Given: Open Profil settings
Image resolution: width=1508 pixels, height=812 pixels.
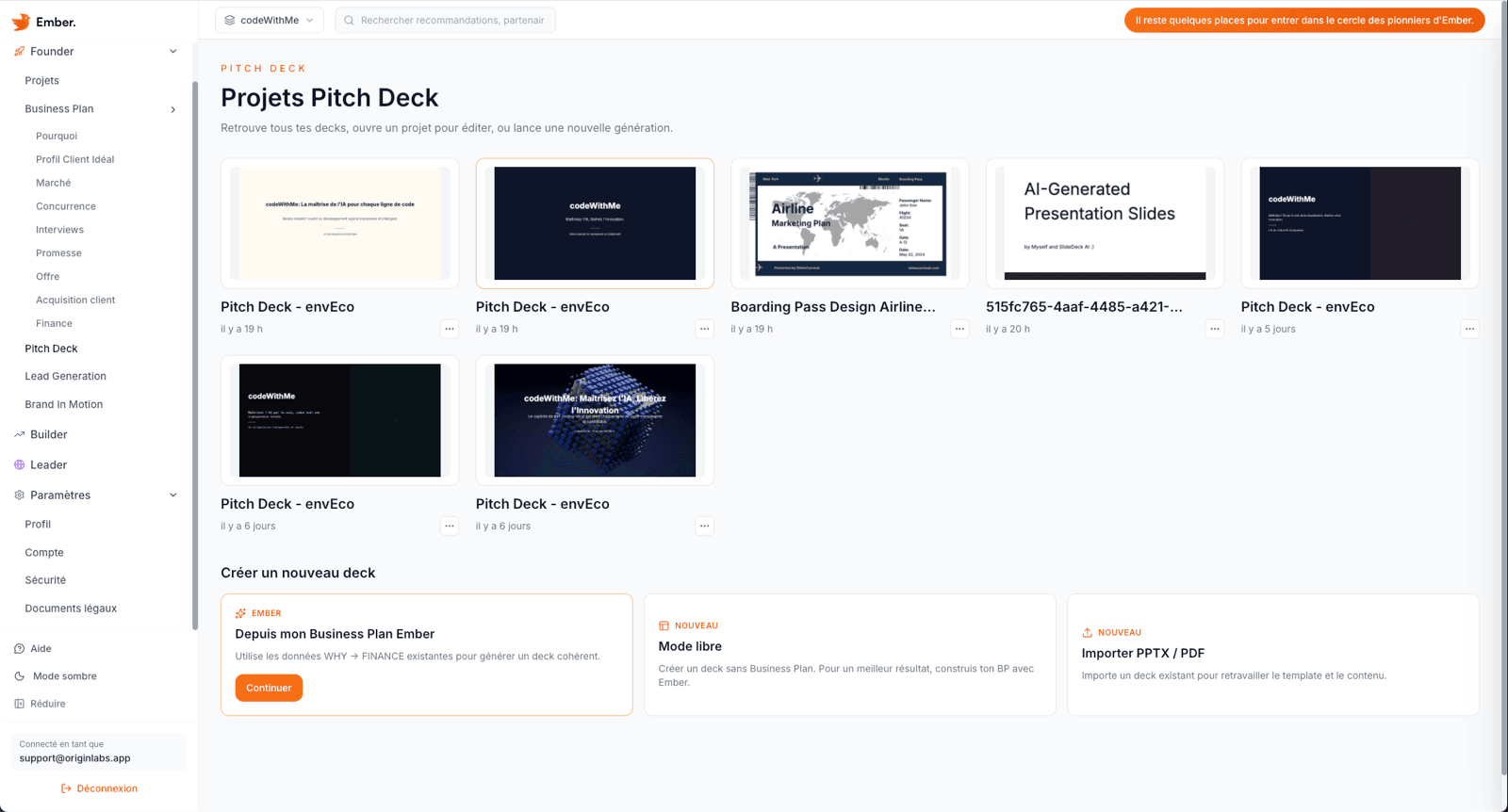Looking at the screenshot, I should pyautogui.click(x=38, y=524).
